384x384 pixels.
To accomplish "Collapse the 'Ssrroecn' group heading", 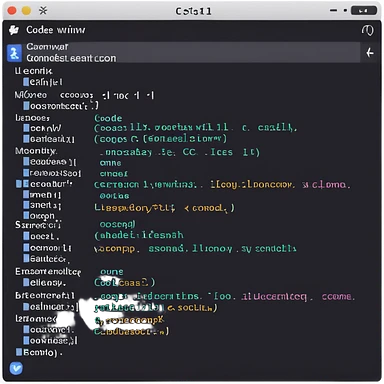I will (38, 225).
